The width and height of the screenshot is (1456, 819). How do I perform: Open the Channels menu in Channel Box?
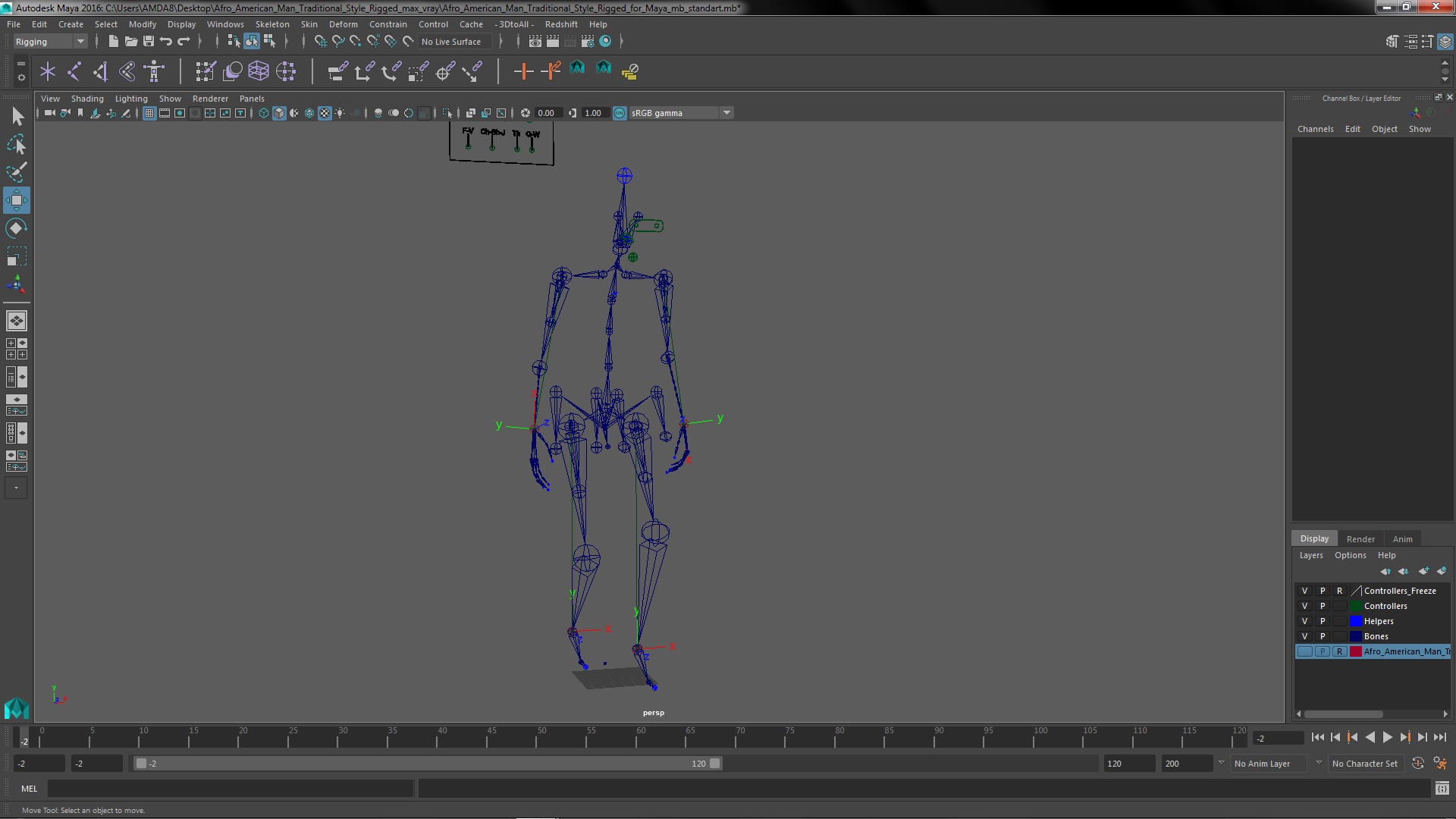(1315, 129)
